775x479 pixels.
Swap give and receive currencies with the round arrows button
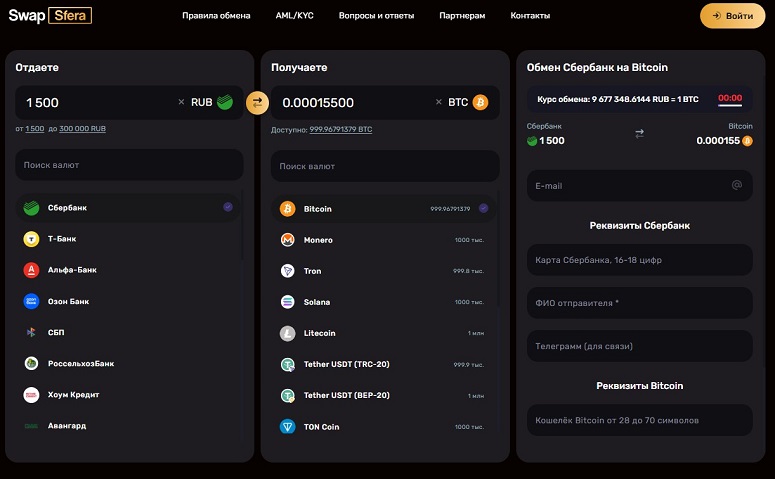click(x=258, y=103)
